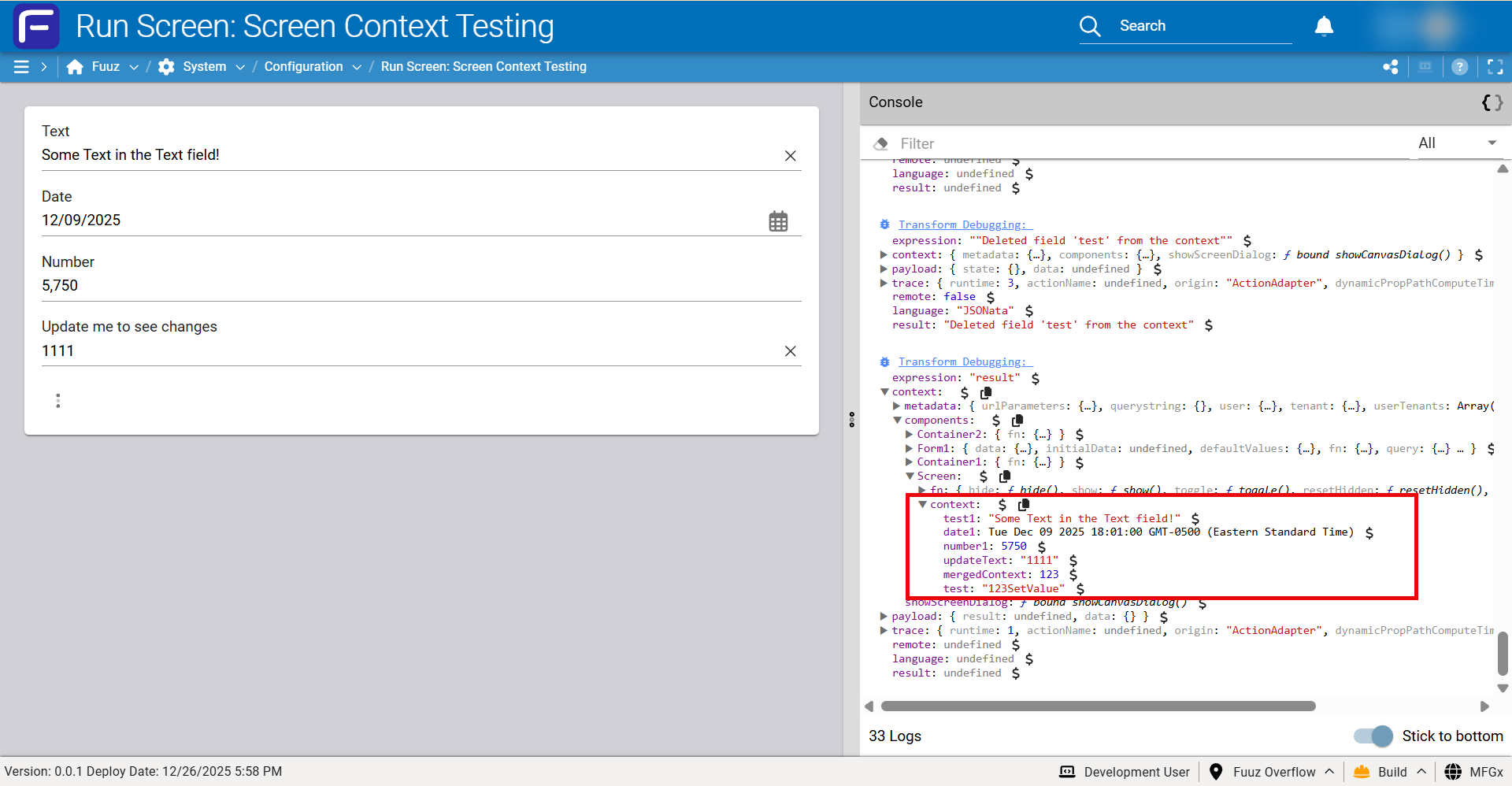Screen dimensions: 1512x786
Task: Open the hamburger navigation menu
Action: pyautogui.click(x=21, y=67)
